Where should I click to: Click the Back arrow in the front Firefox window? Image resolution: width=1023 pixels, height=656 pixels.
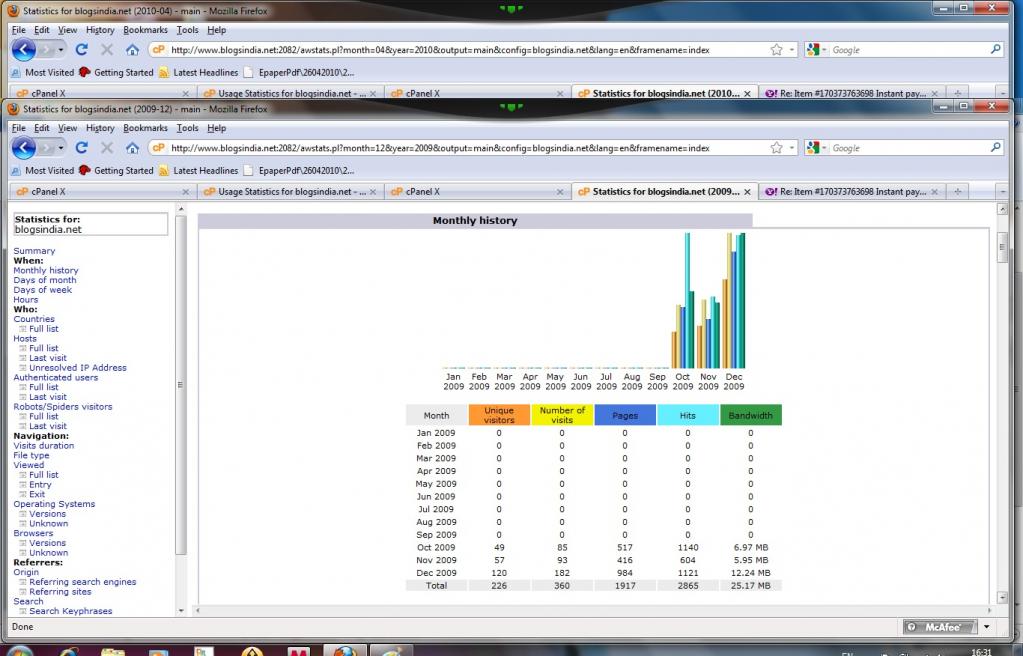(24, 148)
